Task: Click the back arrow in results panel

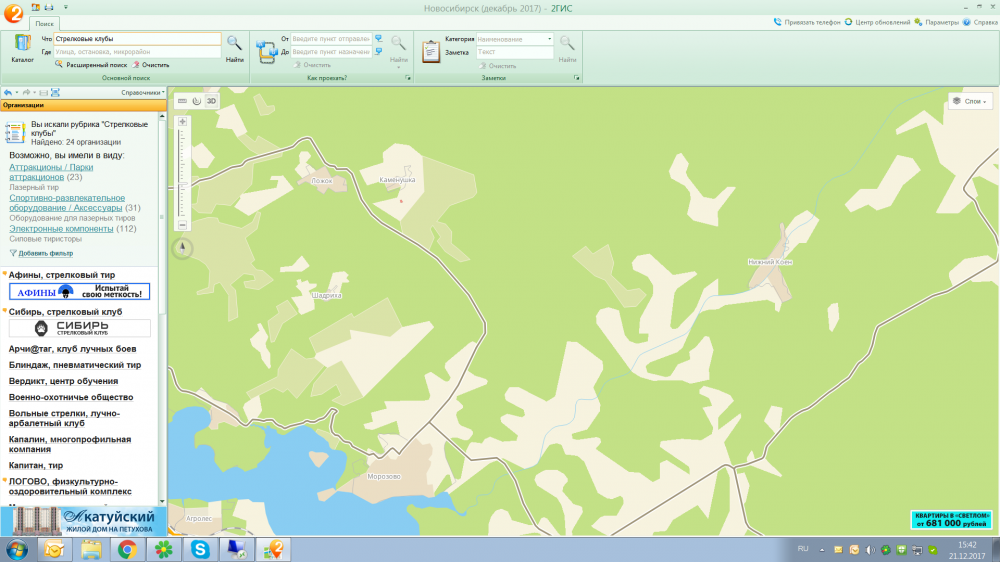Action: coord(8,92)
